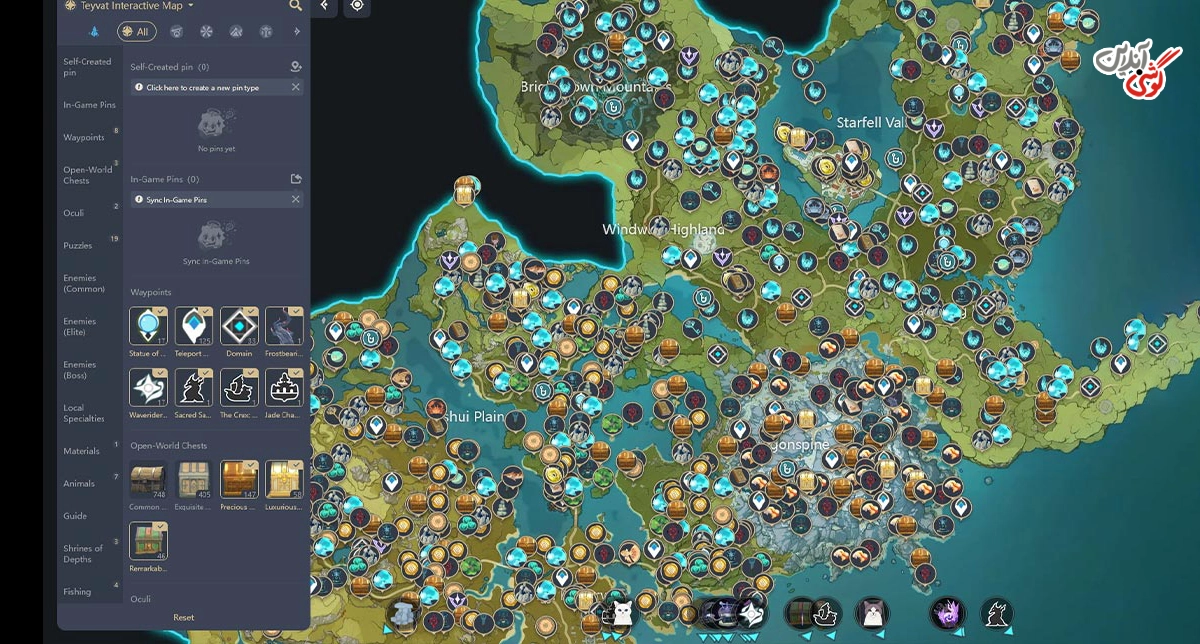Open Fishing category

pos(77,591)
